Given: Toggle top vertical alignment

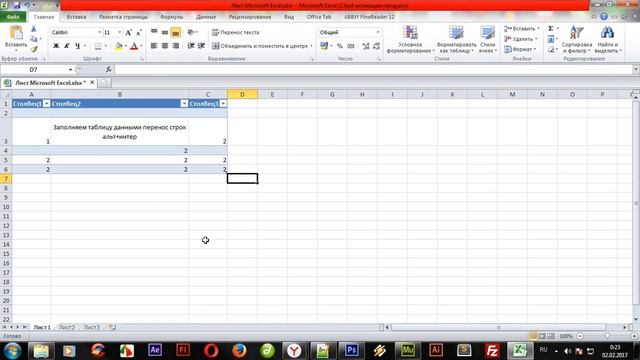Looking at the screenshot, I should (154, 32).
